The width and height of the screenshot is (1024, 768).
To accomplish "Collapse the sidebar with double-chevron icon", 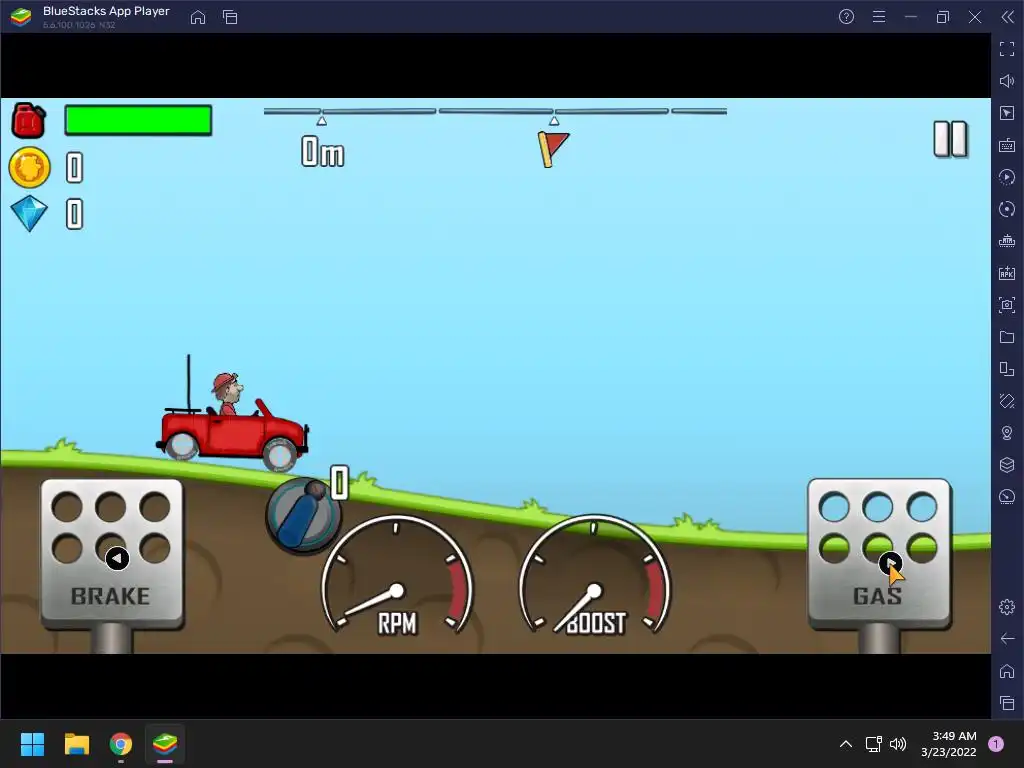I will coord(1008,17).
